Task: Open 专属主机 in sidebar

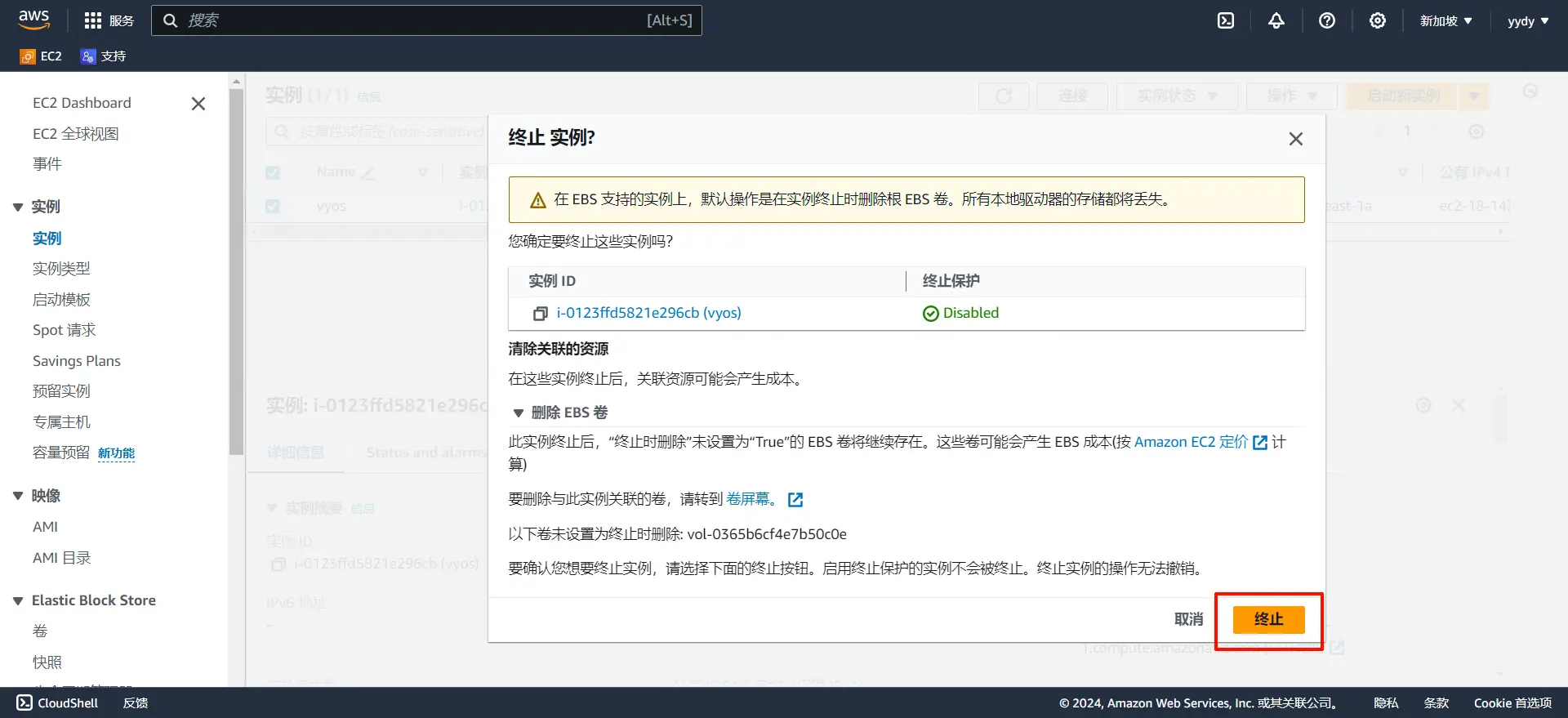Action: [x=61, y=422]
